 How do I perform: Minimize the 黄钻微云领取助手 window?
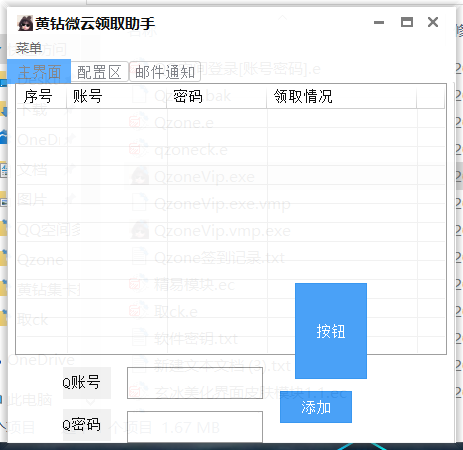coord(379,23)
